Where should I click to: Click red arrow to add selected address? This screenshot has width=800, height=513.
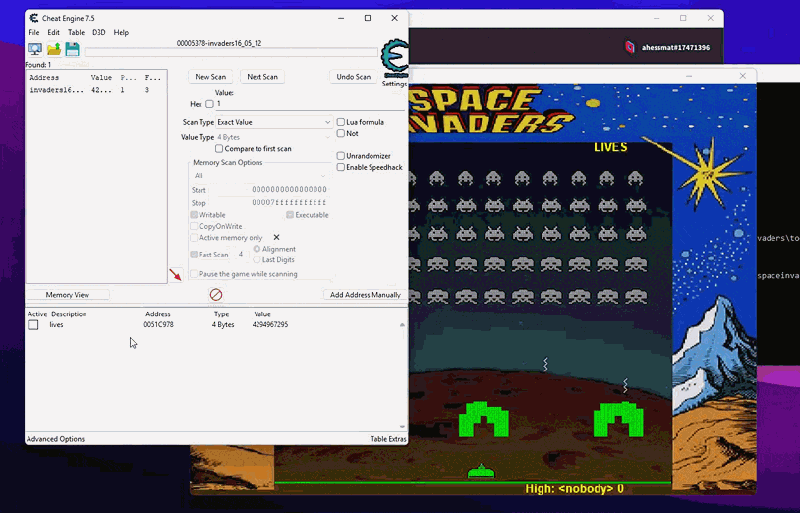coord(176,275)
